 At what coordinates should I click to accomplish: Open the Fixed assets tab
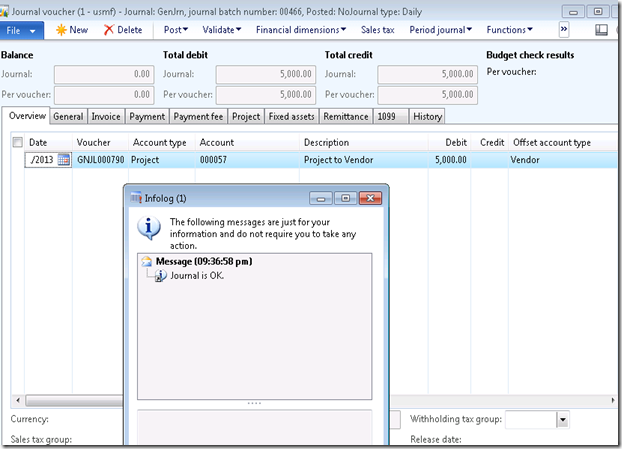point(292,117)
